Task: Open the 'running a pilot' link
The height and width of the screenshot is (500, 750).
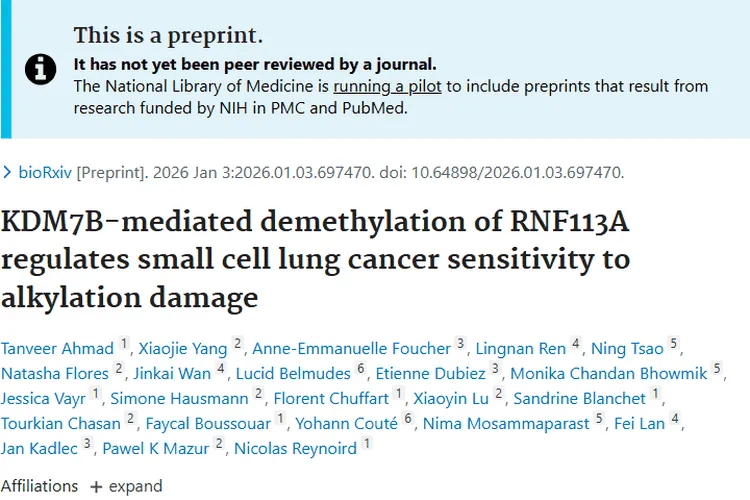Action: 387,86
